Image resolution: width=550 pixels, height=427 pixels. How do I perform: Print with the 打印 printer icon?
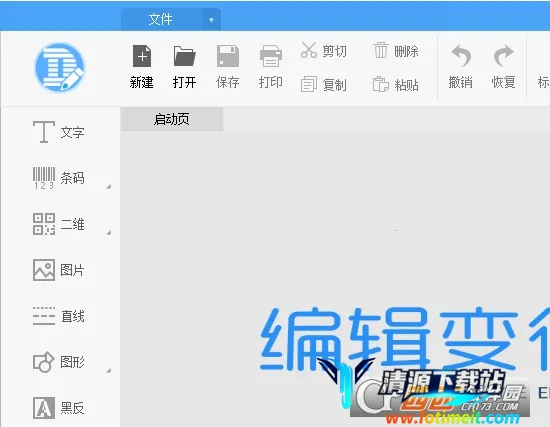point(270,56)
